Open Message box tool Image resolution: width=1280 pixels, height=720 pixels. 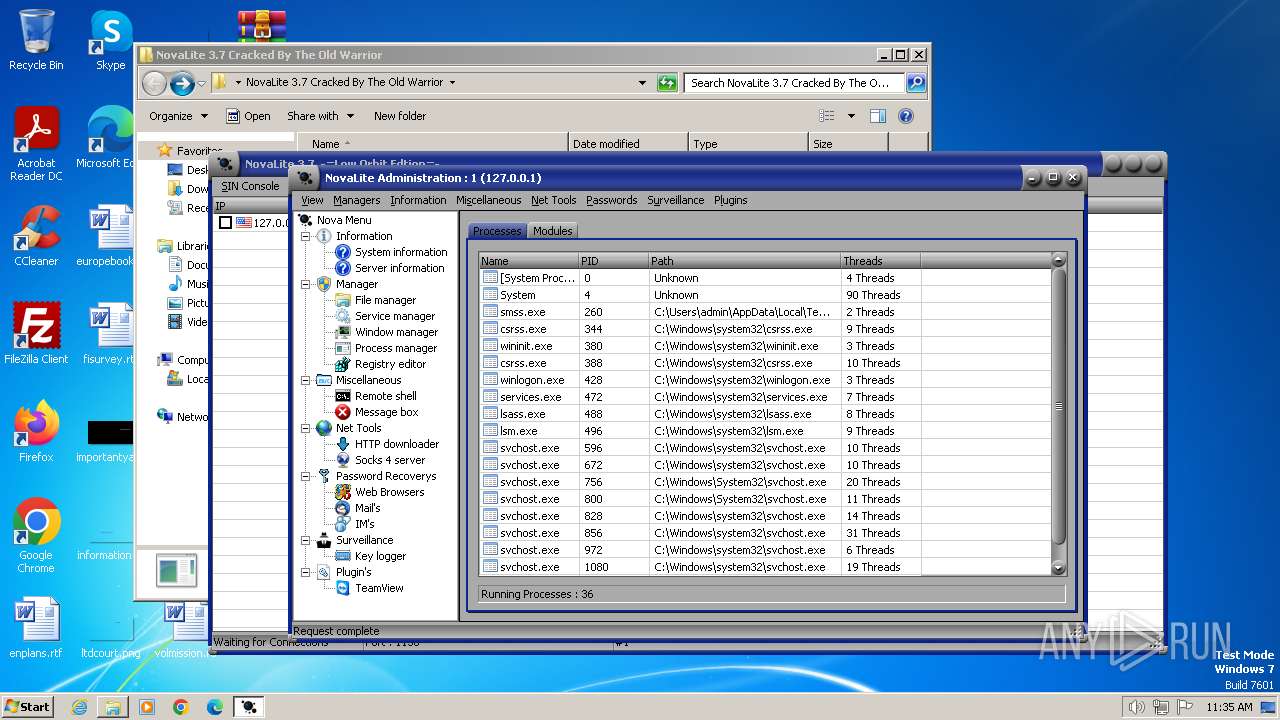[x=386, y=412]
